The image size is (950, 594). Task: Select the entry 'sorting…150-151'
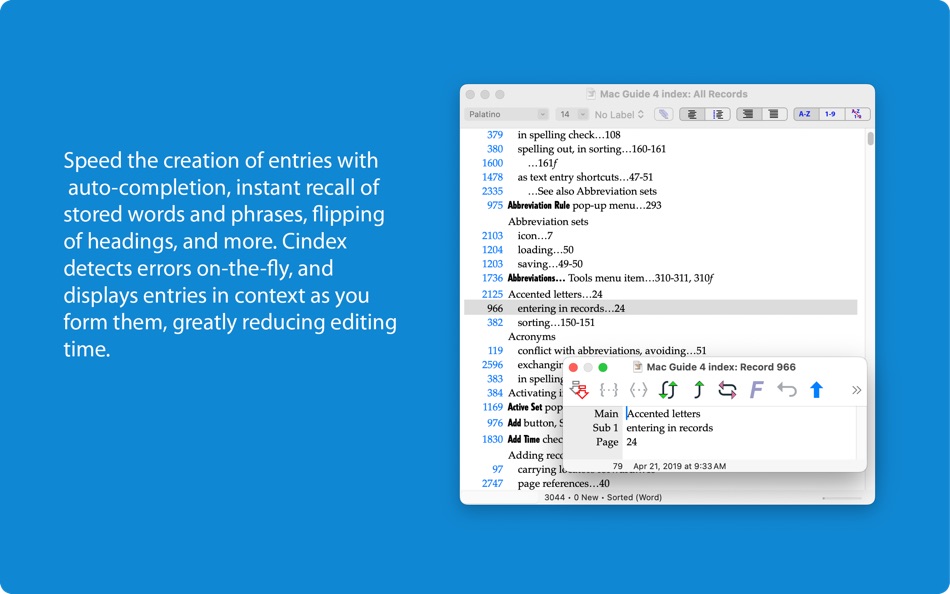point(556,322)
